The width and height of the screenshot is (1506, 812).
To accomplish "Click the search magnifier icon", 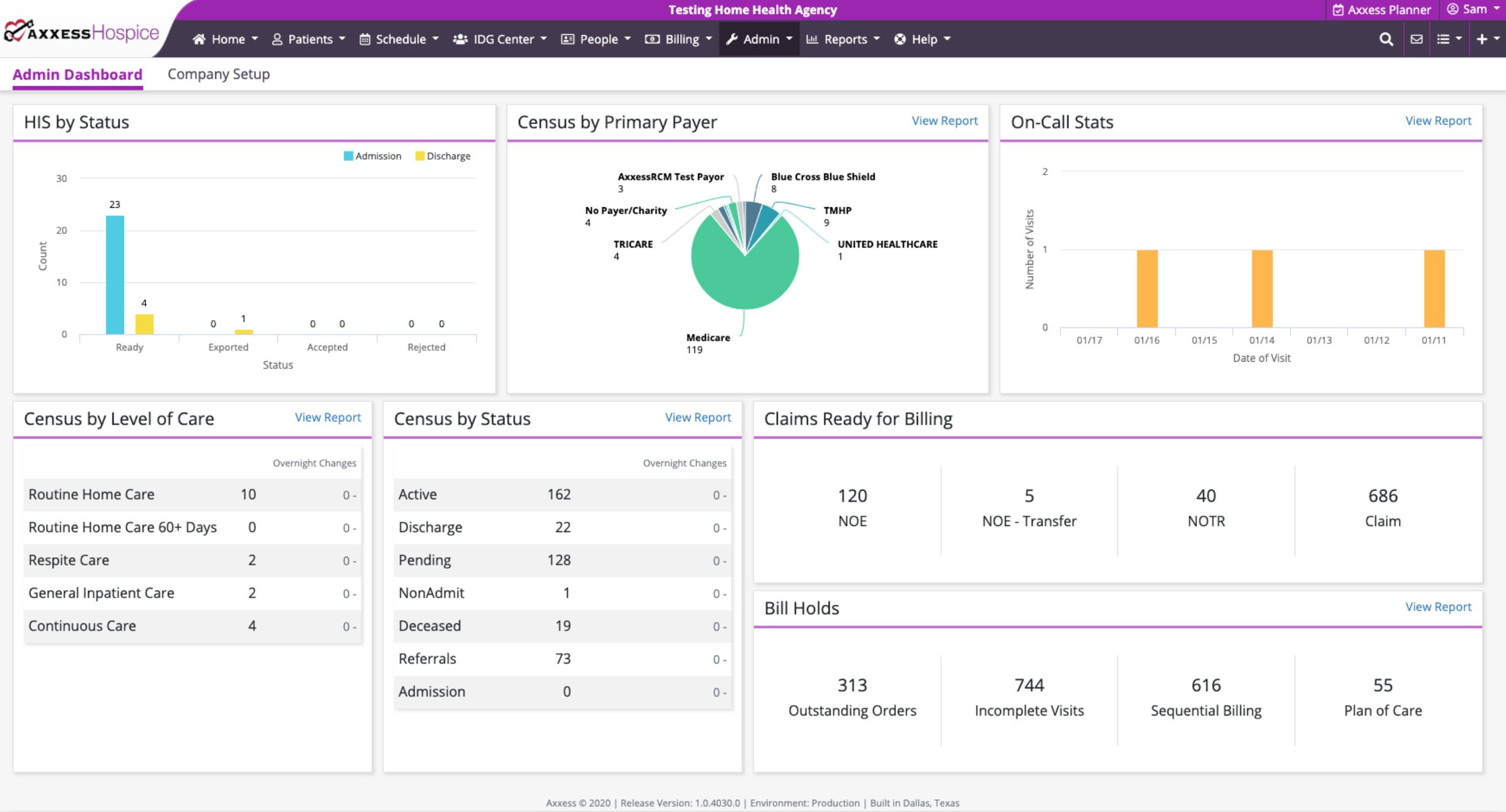I will click(1386, 39).
